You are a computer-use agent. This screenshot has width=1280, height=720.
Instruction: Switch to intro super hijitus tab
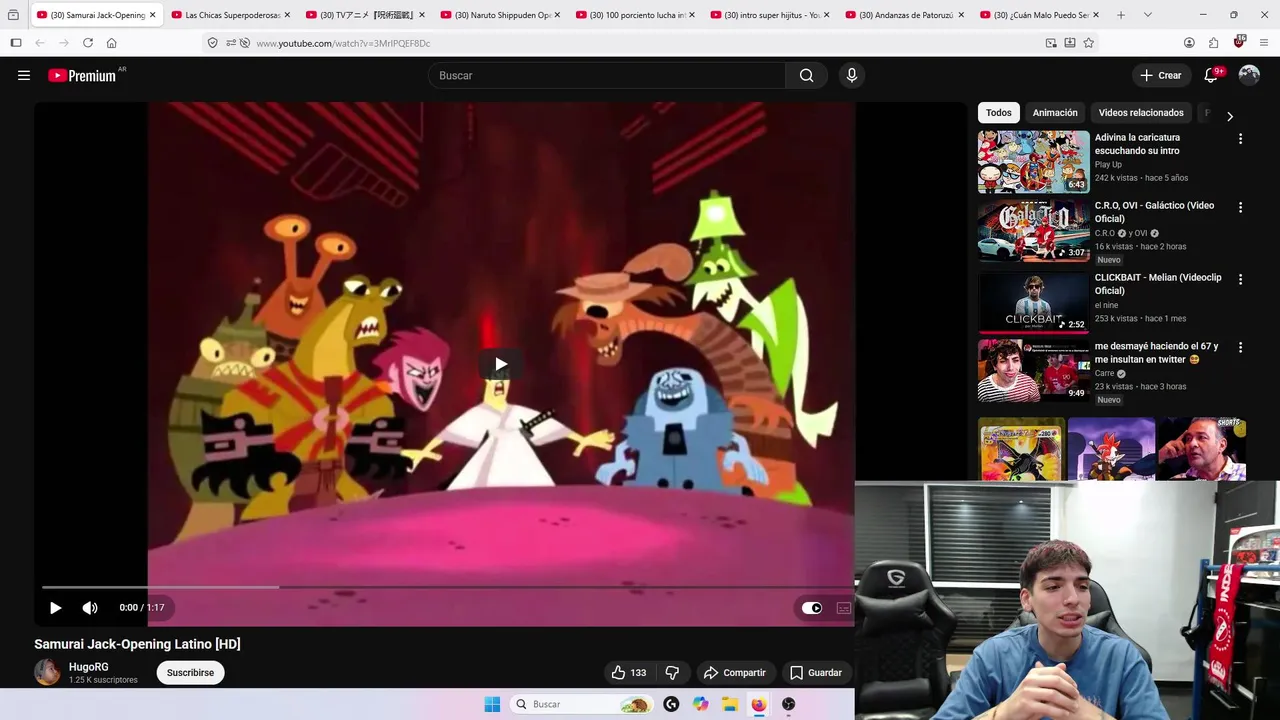click(x=771, y=15)
